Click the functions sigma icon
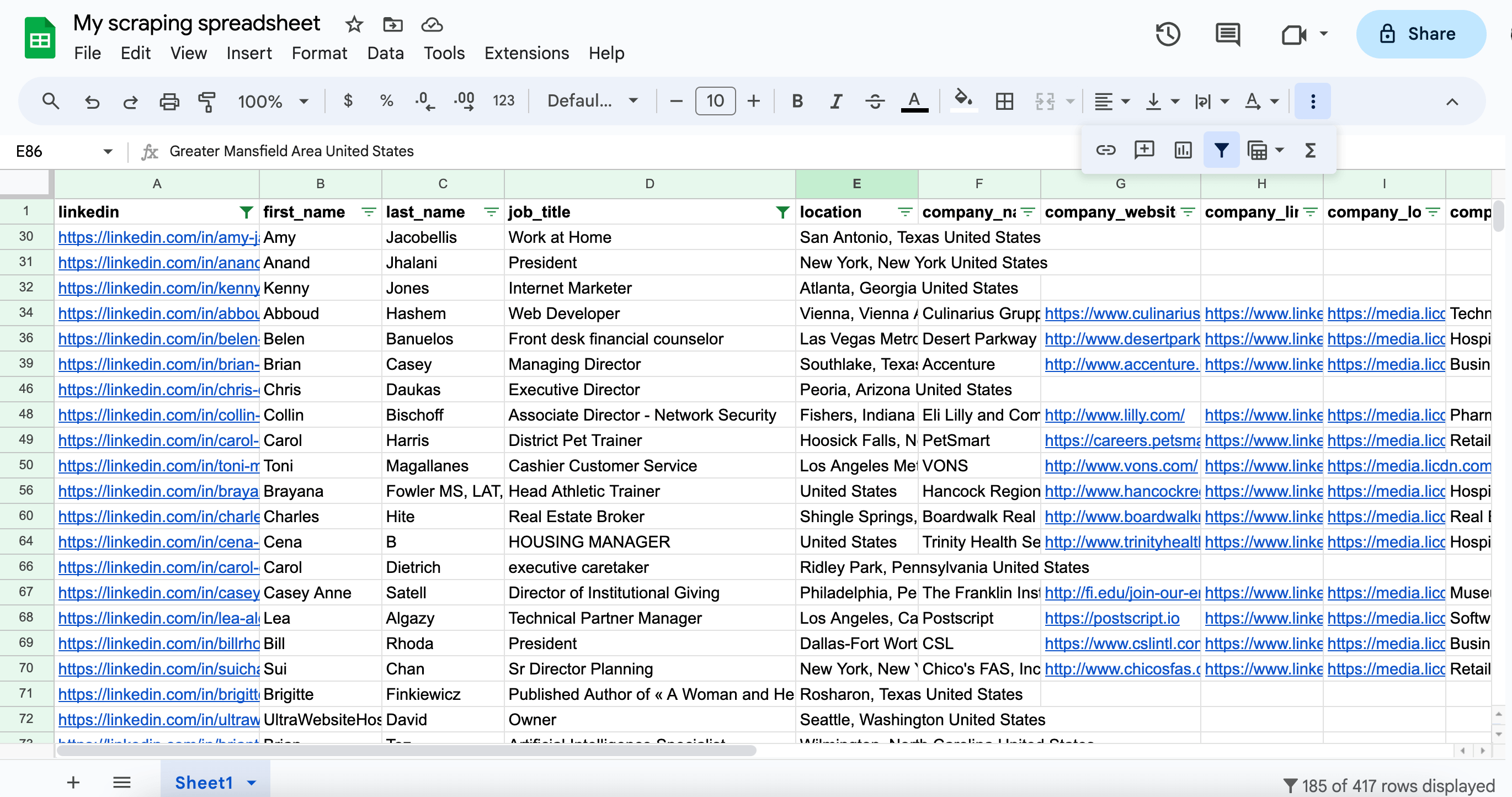Image resolution: width=1512 pixels, height=797 pixels. (1310, 150)
